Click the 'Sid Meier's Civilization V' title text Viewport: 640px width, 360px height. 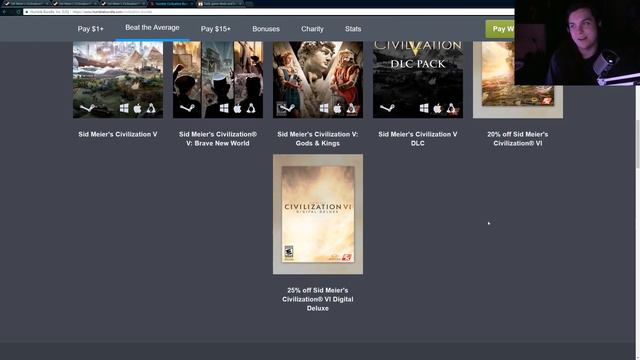(x=118, y=134)
